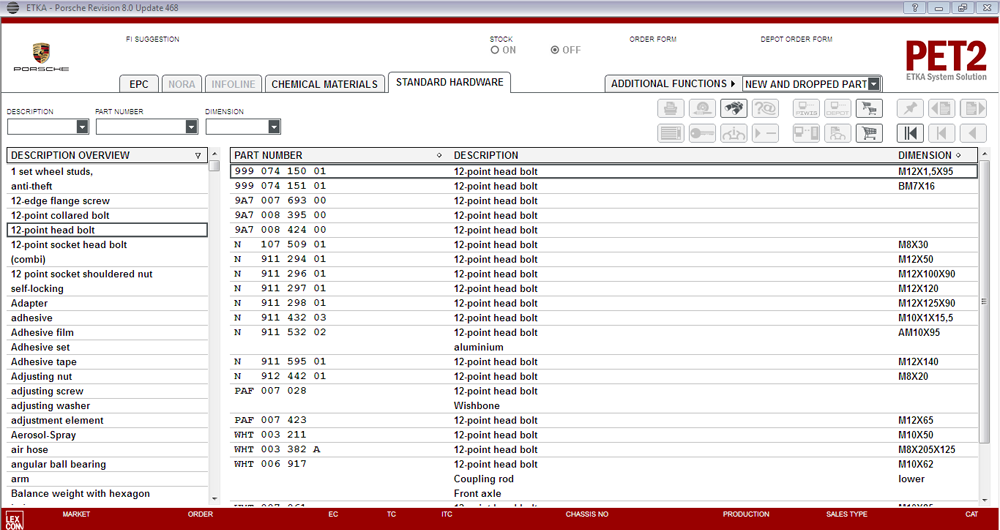
Task: Select part number N 911 432 03
Action: coord(280,318)
